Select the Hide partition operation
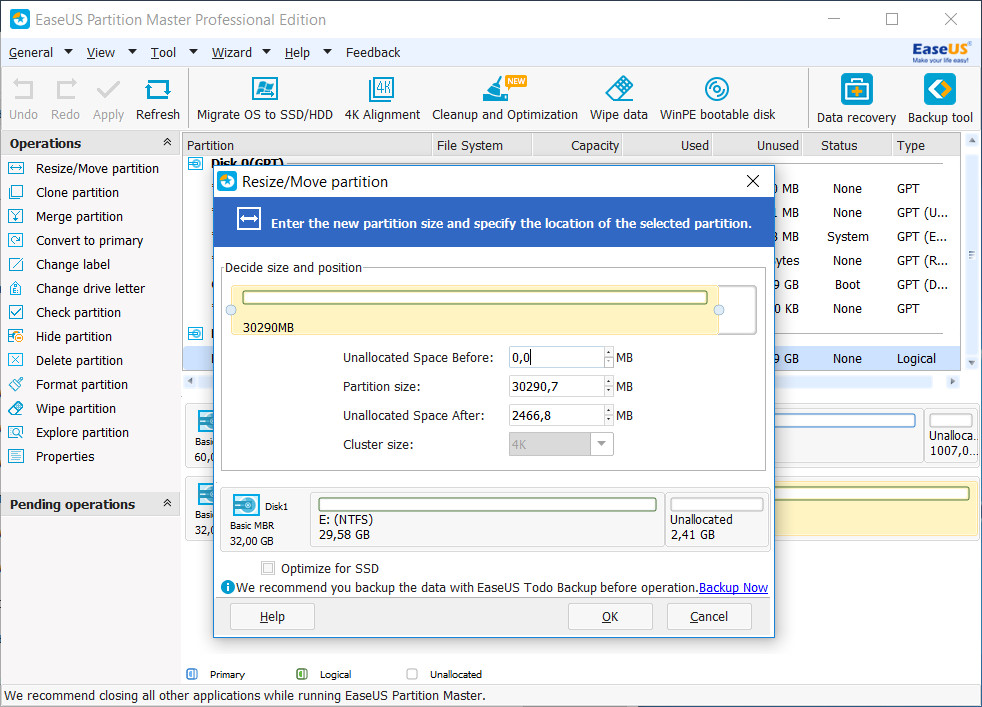The width and height of the screenshot is (982, 707). (73, 337)
